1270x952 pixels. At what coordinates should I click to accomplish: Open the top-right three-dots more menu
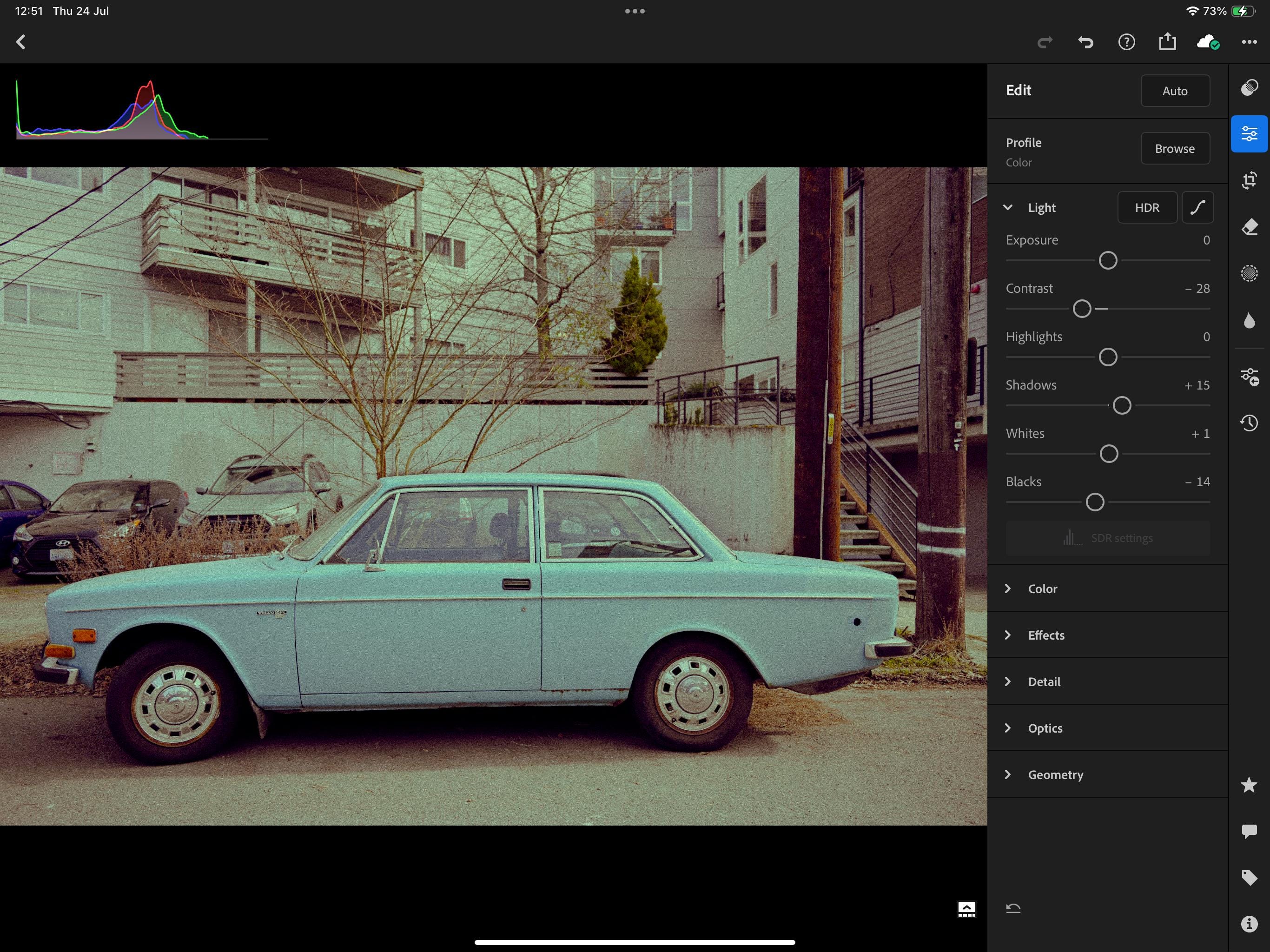[x=1250, y=42]
